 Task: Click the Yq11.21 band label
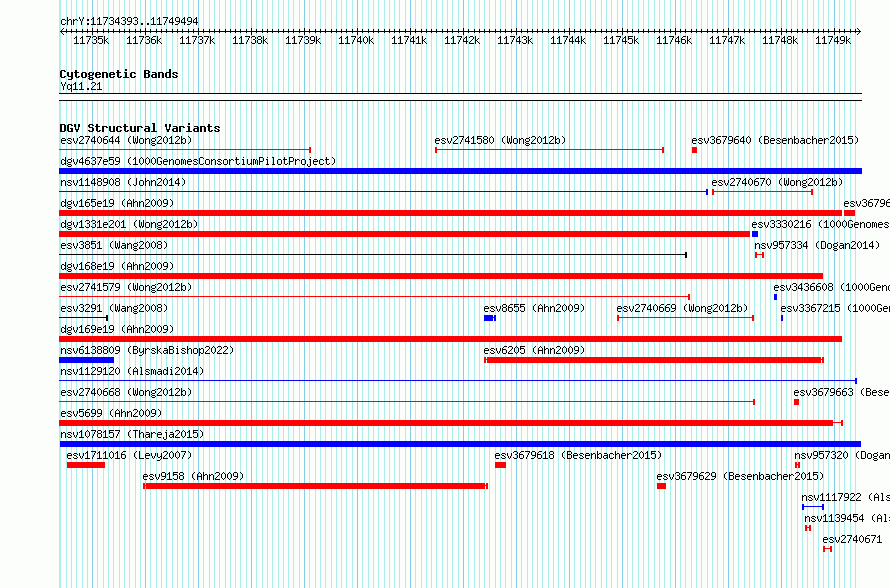point(81,86)
